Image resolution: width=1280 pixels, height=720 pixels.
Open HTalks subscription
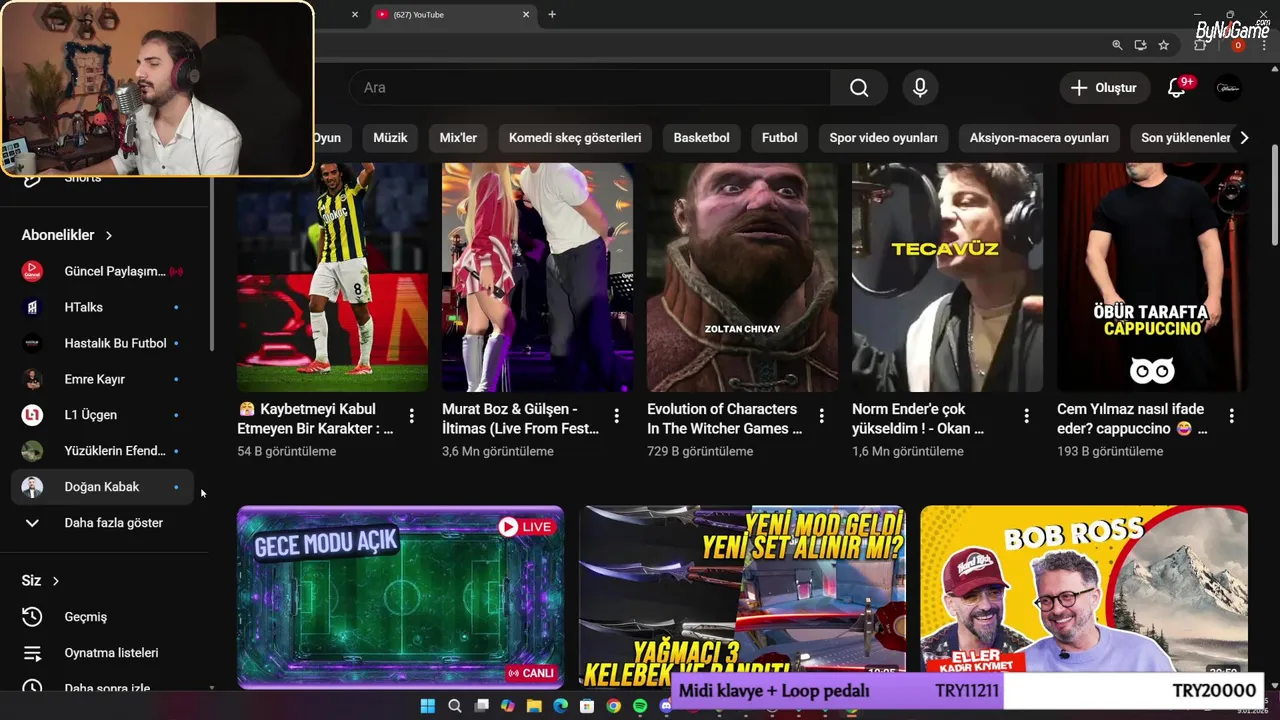[x=103, y=307]
